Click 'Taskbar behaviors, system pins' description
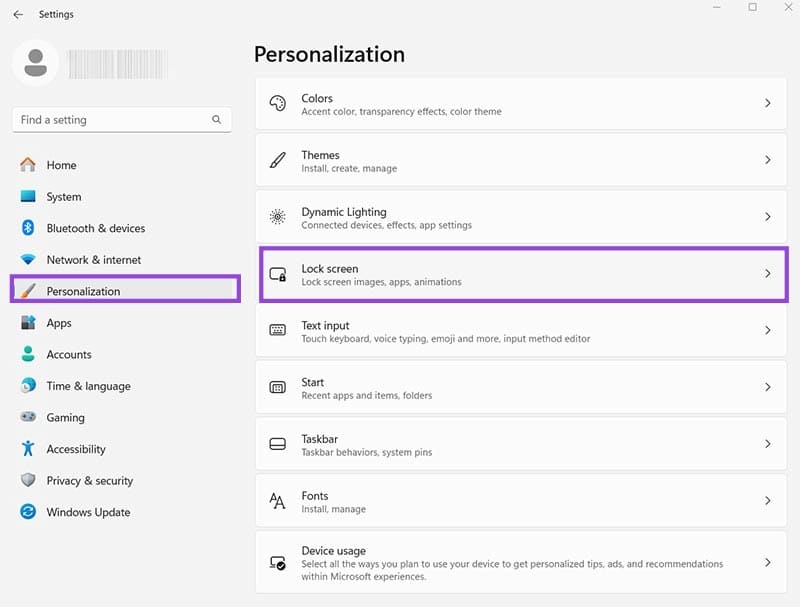800x607 pixels. pos(366,452)
